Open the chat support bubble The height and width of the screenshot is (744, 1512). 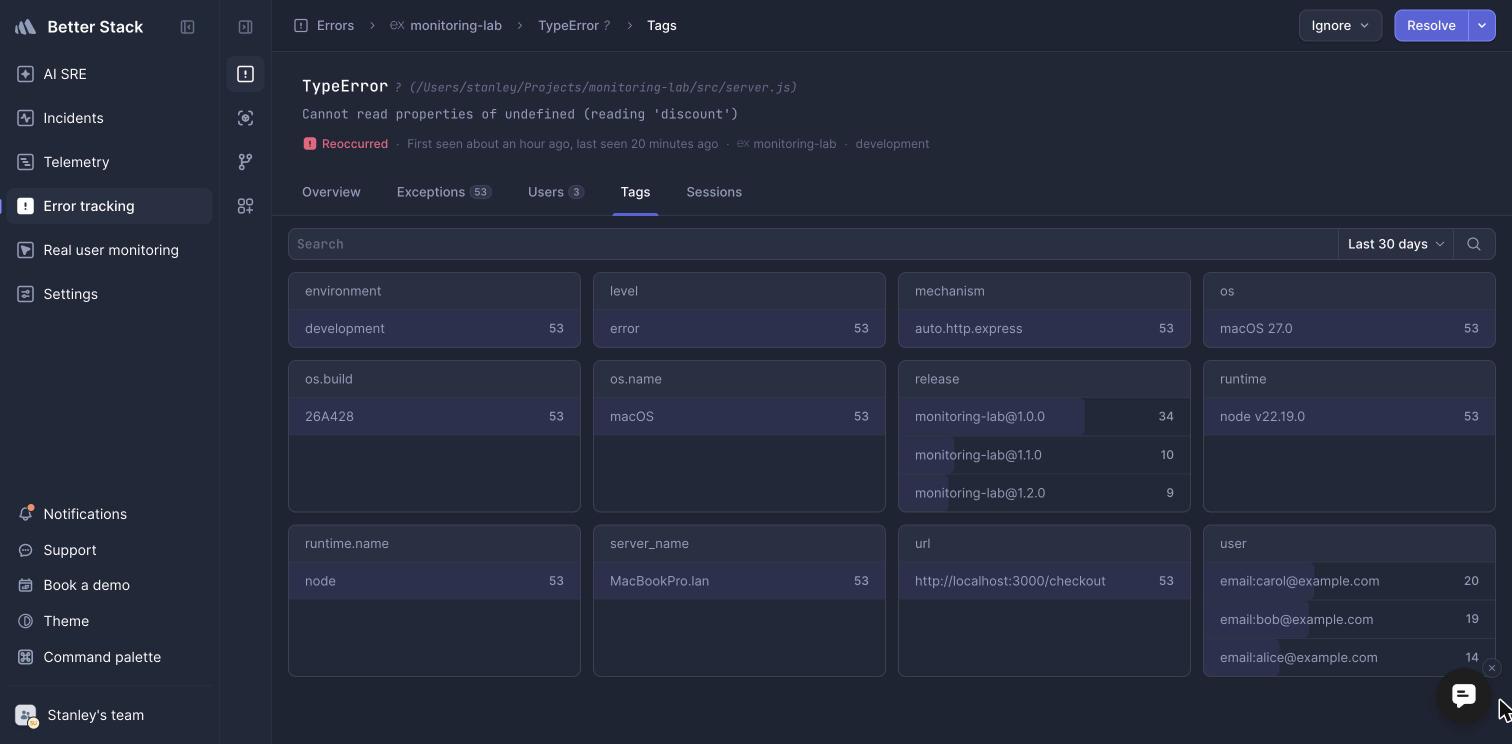1463,695
